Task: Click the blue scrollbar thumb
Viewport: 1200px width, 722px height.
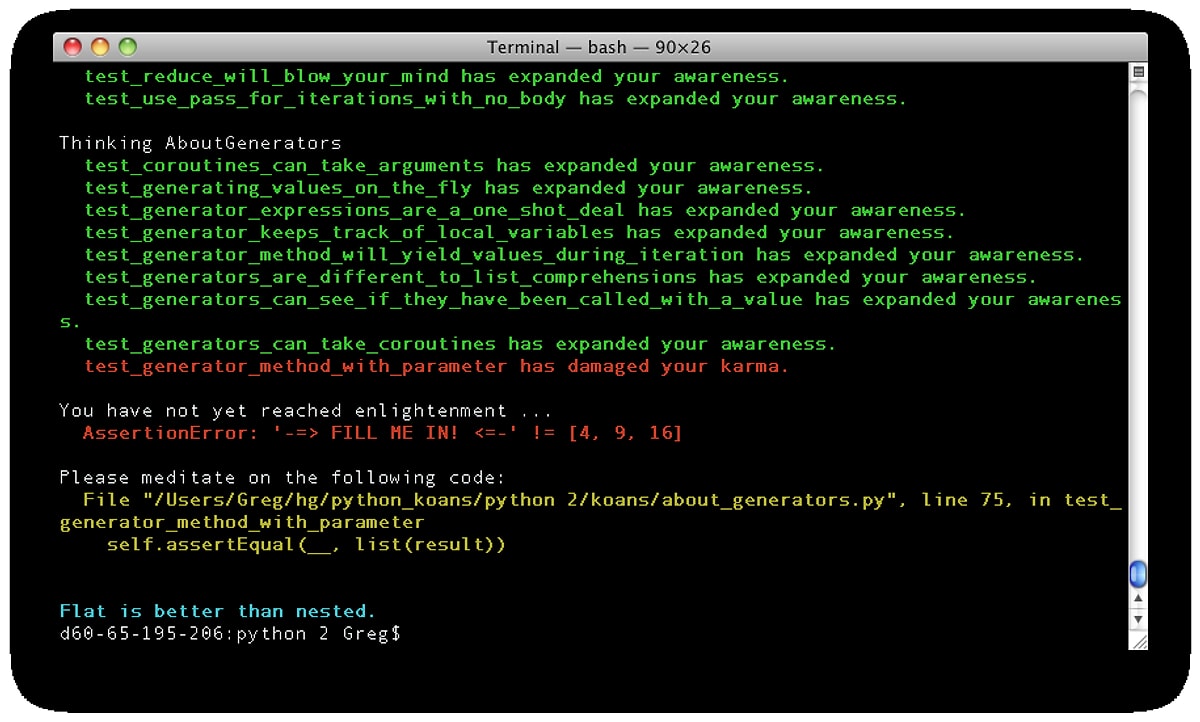Action: click(1137, 574)
